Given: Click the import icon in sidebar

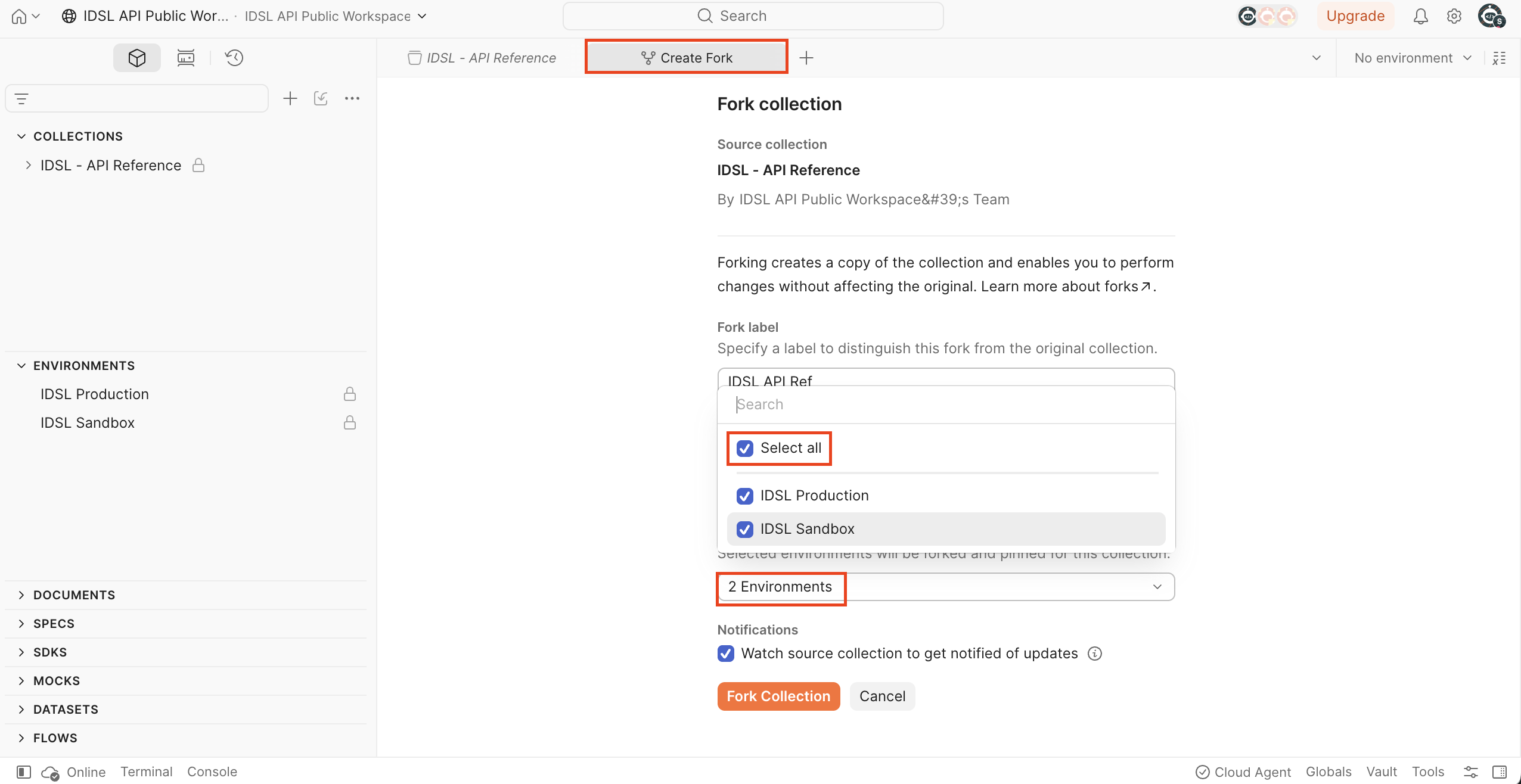Looking at the screenshot, I should click(x=321, y=98).
